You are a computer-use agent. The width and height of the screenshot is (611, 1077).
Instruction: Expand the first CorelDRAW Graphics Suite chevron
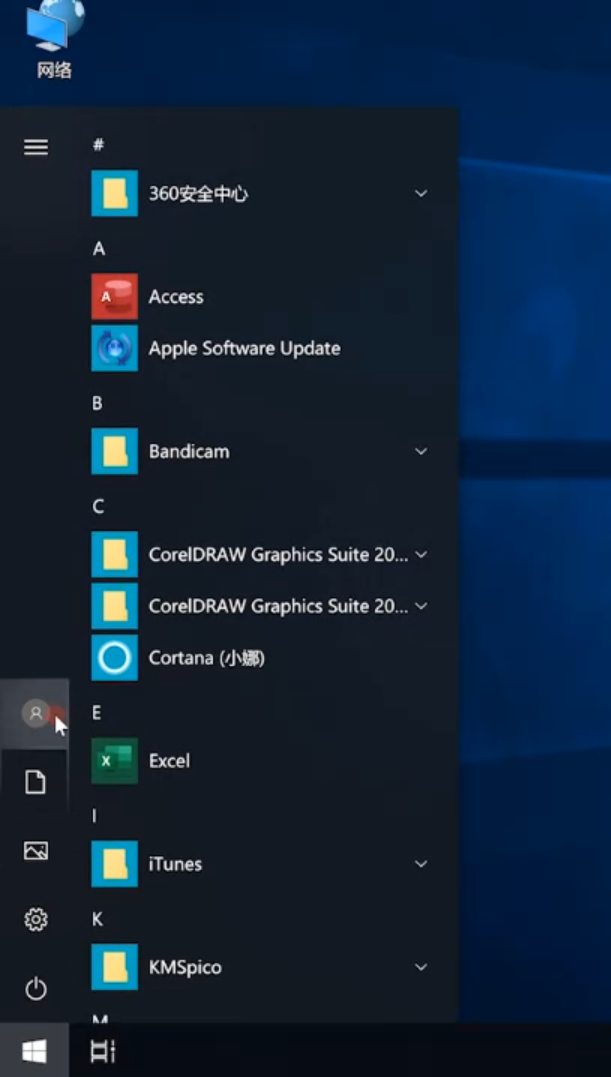(421, 554)
